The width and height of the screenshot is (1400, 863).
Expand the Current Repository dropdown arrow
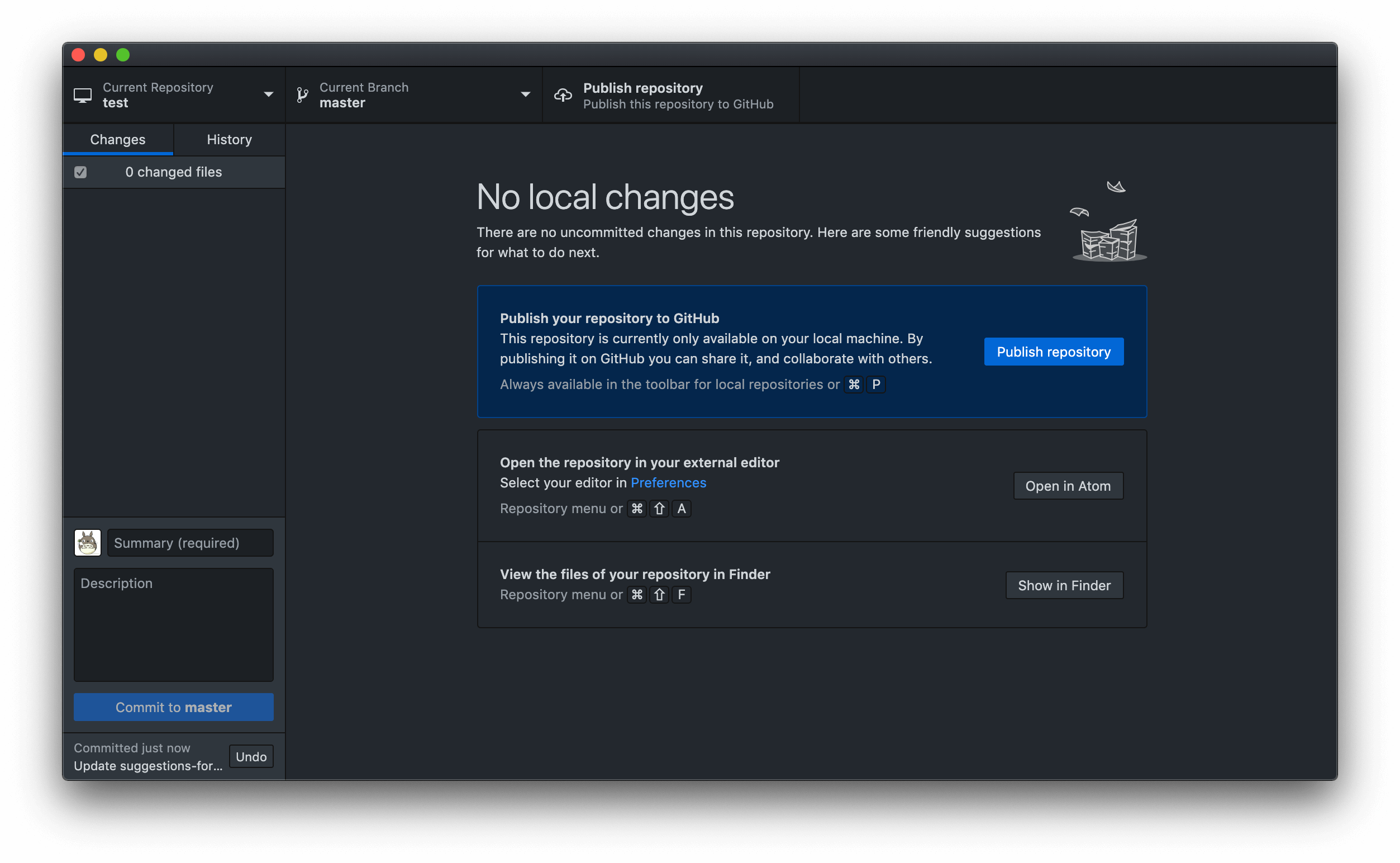click(268, 94)
